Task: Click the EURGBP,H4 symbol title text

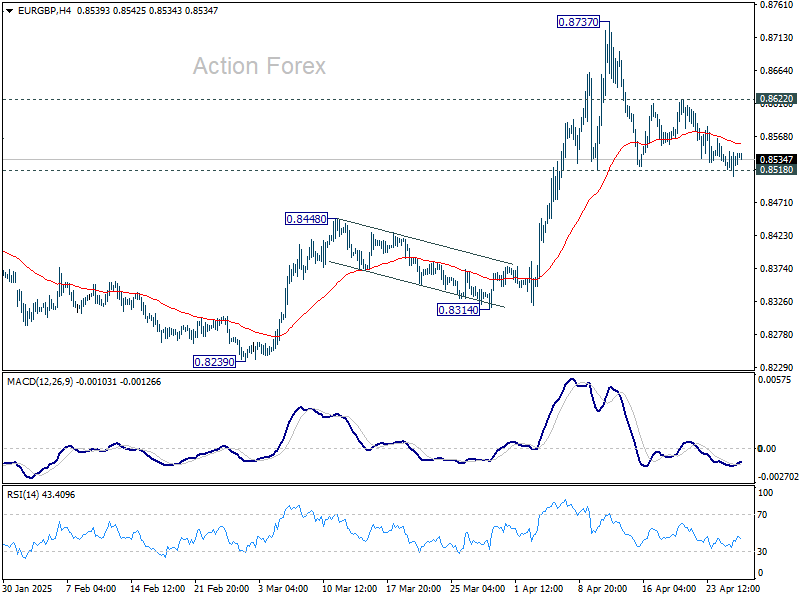Action: [x=44, y=11]
